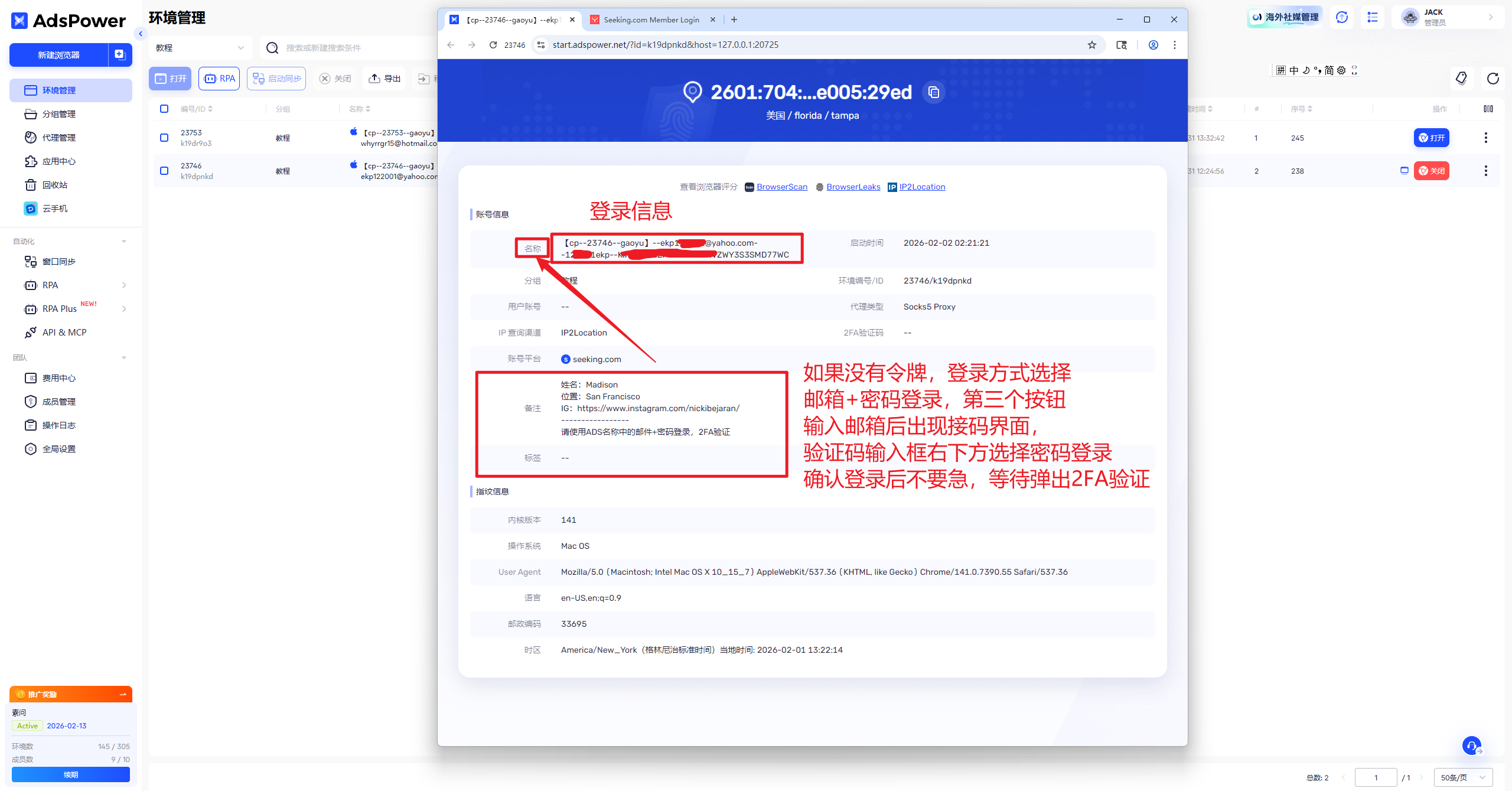This screenshot has width=1512, height=791.
Task: Click the refresh list icon at top right
Action: (x=1493, y=79)
